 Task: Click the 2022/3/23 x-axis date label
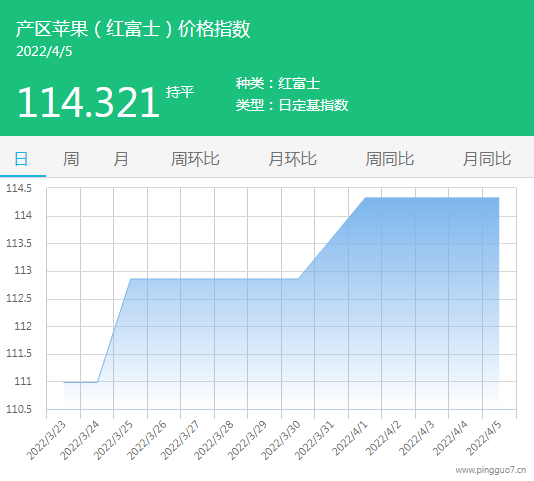47,440
